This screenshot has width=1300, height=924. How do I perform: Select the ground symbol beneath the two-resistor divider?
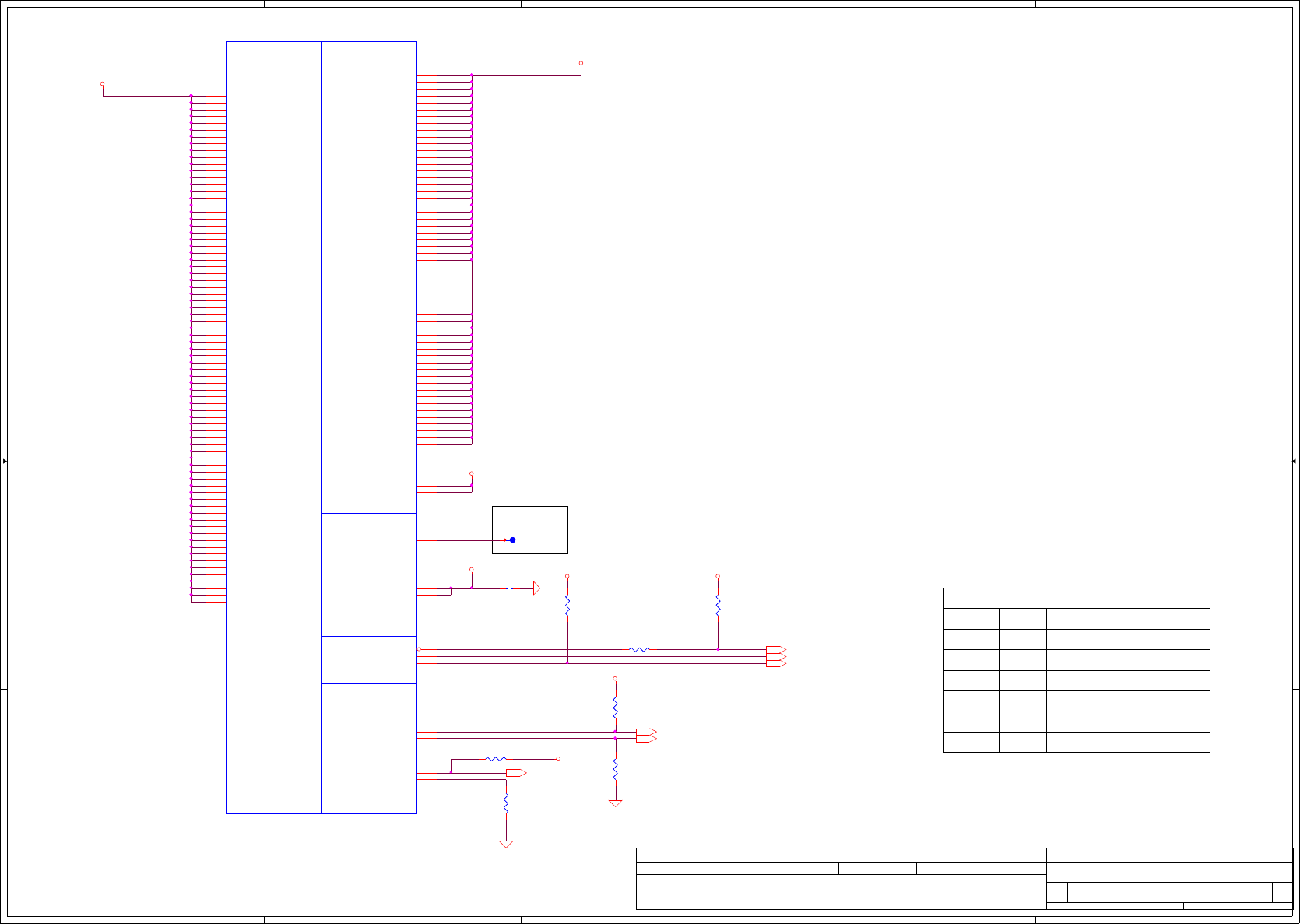click(x=615, y=803)
